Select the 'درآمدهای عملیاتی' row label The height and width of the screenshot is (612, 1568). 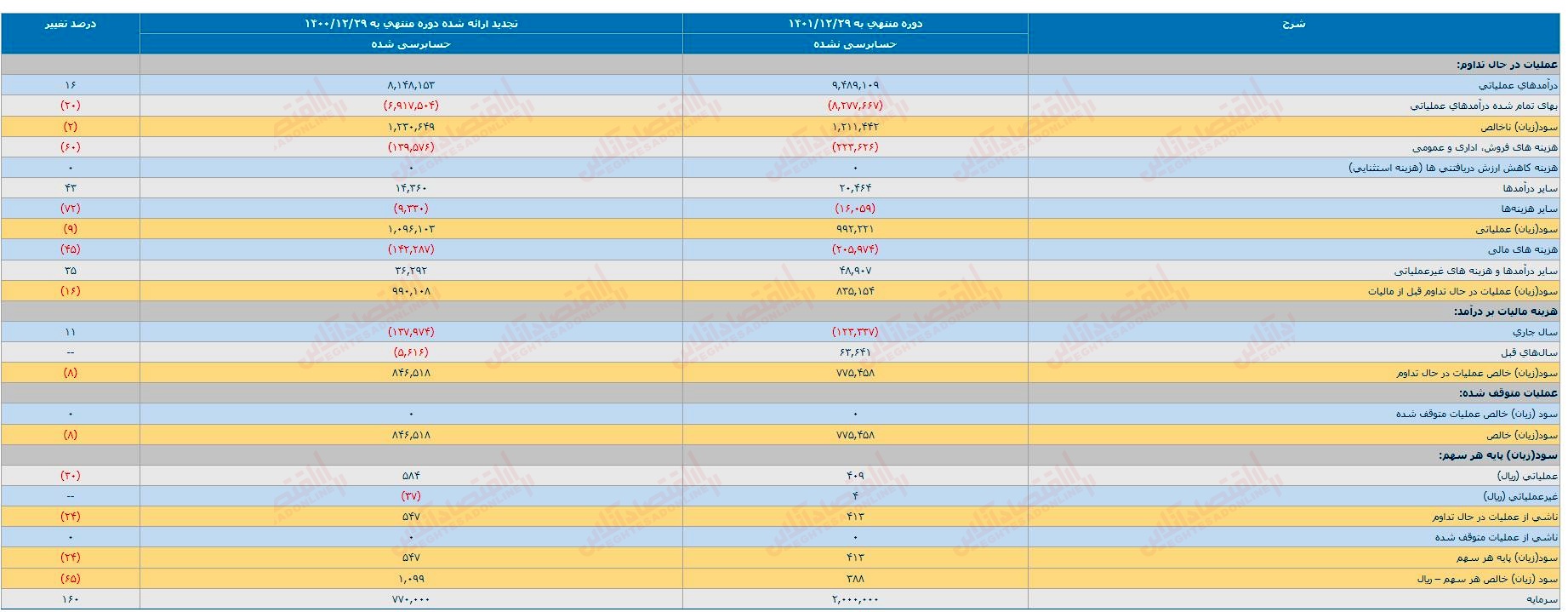point(1517,85)
